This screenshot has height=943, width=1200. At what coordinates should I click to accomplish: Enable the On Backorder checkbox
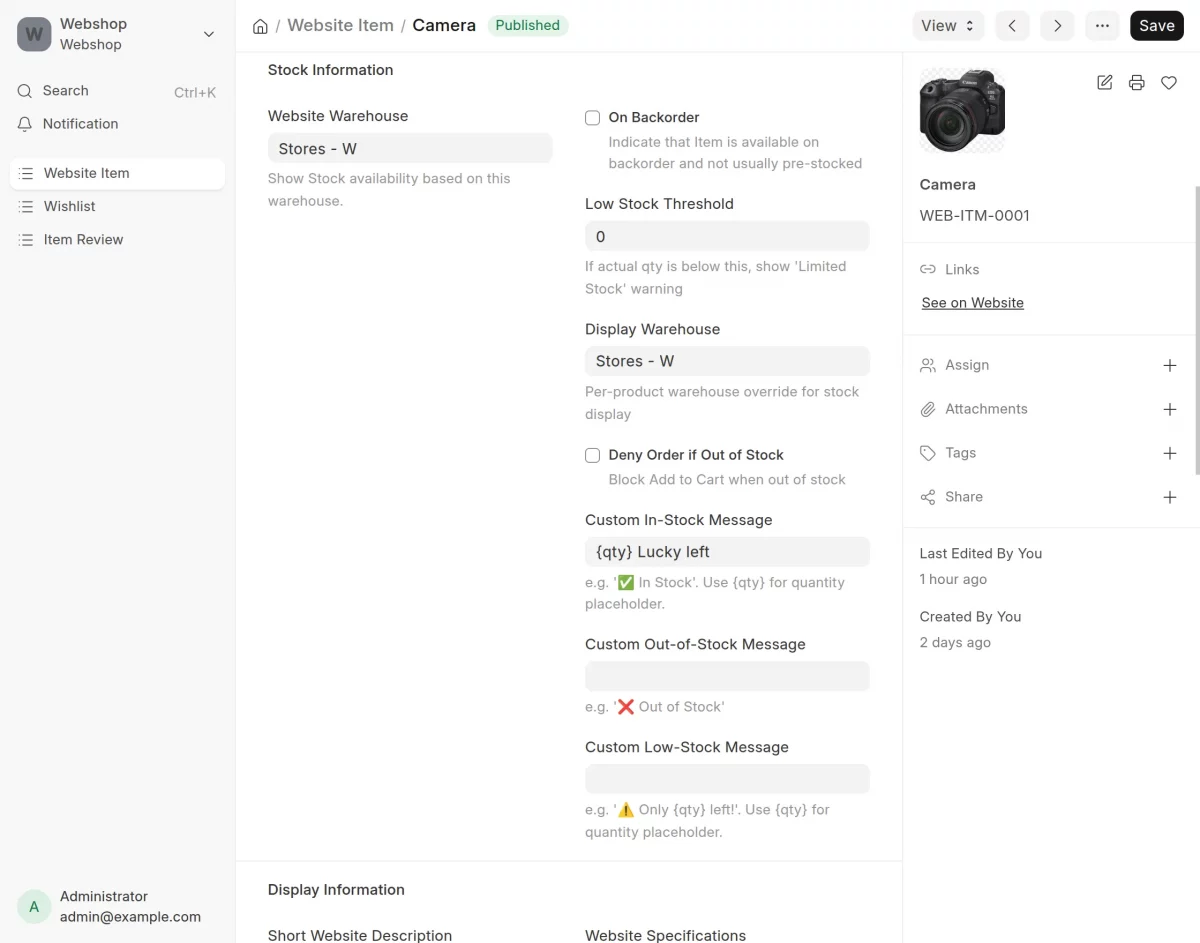point(592,118)
